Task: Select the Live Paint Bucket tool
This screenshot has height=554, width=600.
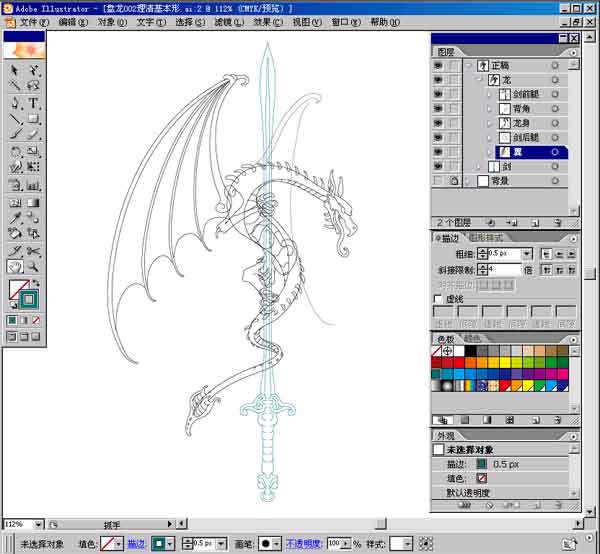Action: click(15, 233)
